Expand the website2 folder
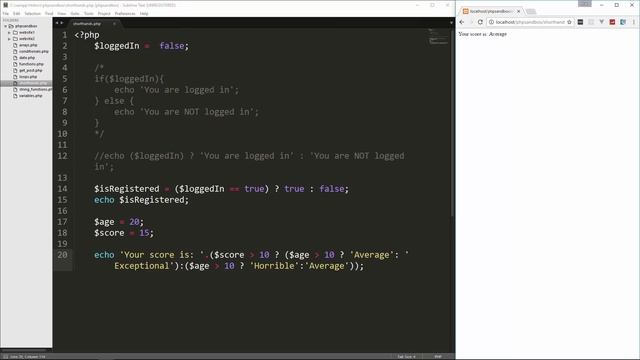This screenshot has width=640, height=360. (9, 39)
